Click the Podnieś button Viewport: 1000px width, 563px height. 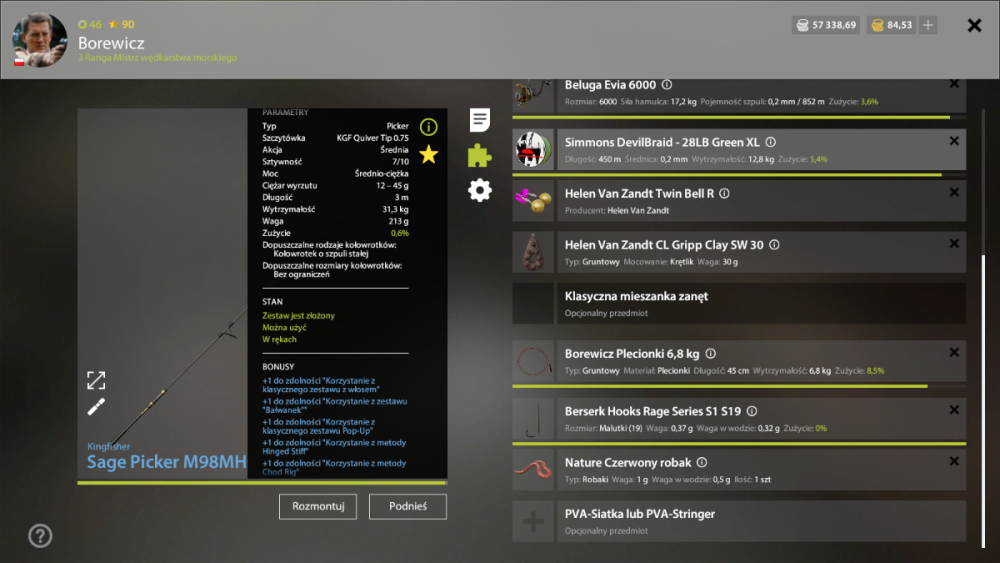(x=408, y=506)
